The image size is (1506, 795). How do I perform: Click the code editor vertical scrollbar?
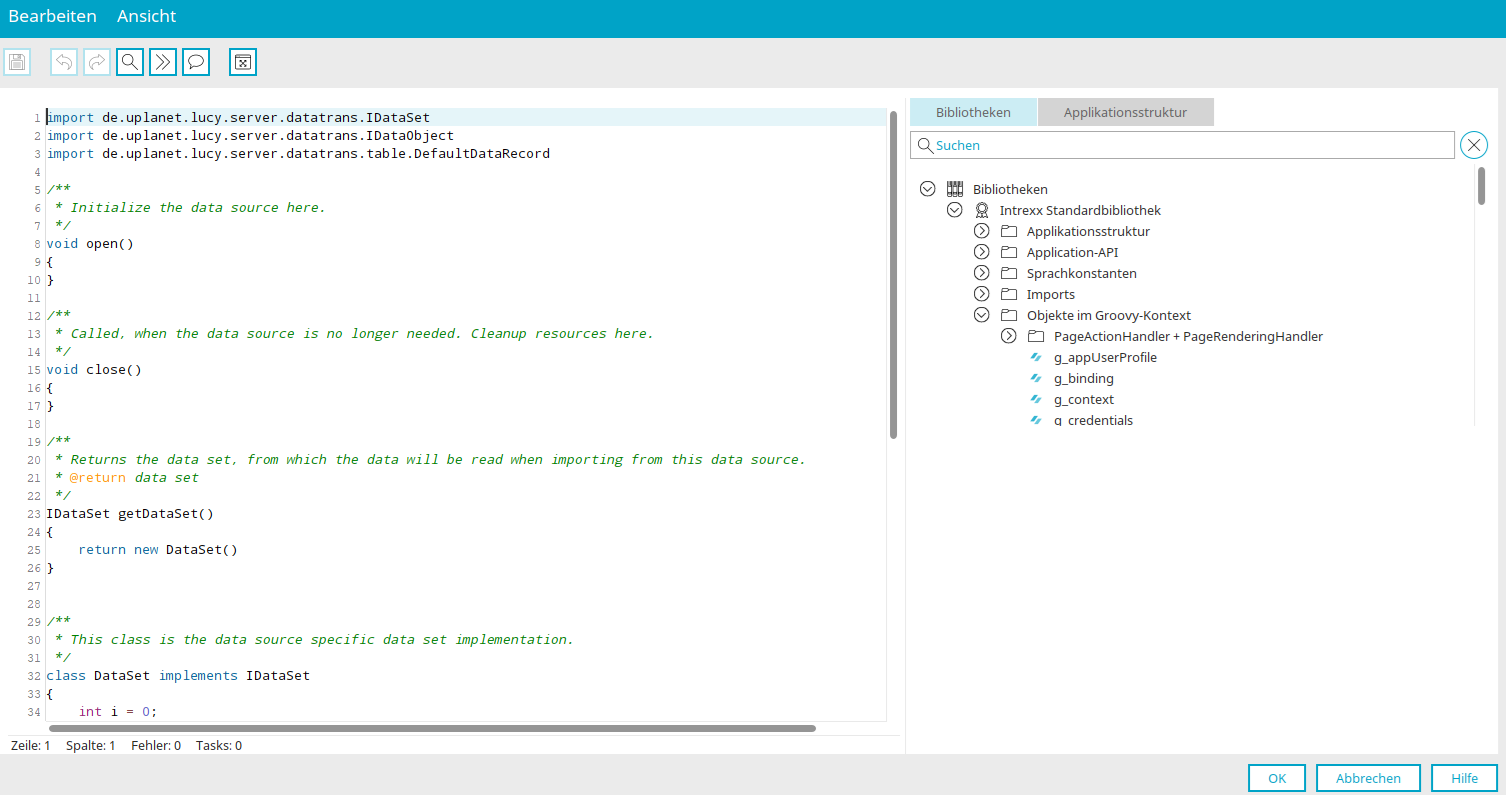[x=893, y=274]
